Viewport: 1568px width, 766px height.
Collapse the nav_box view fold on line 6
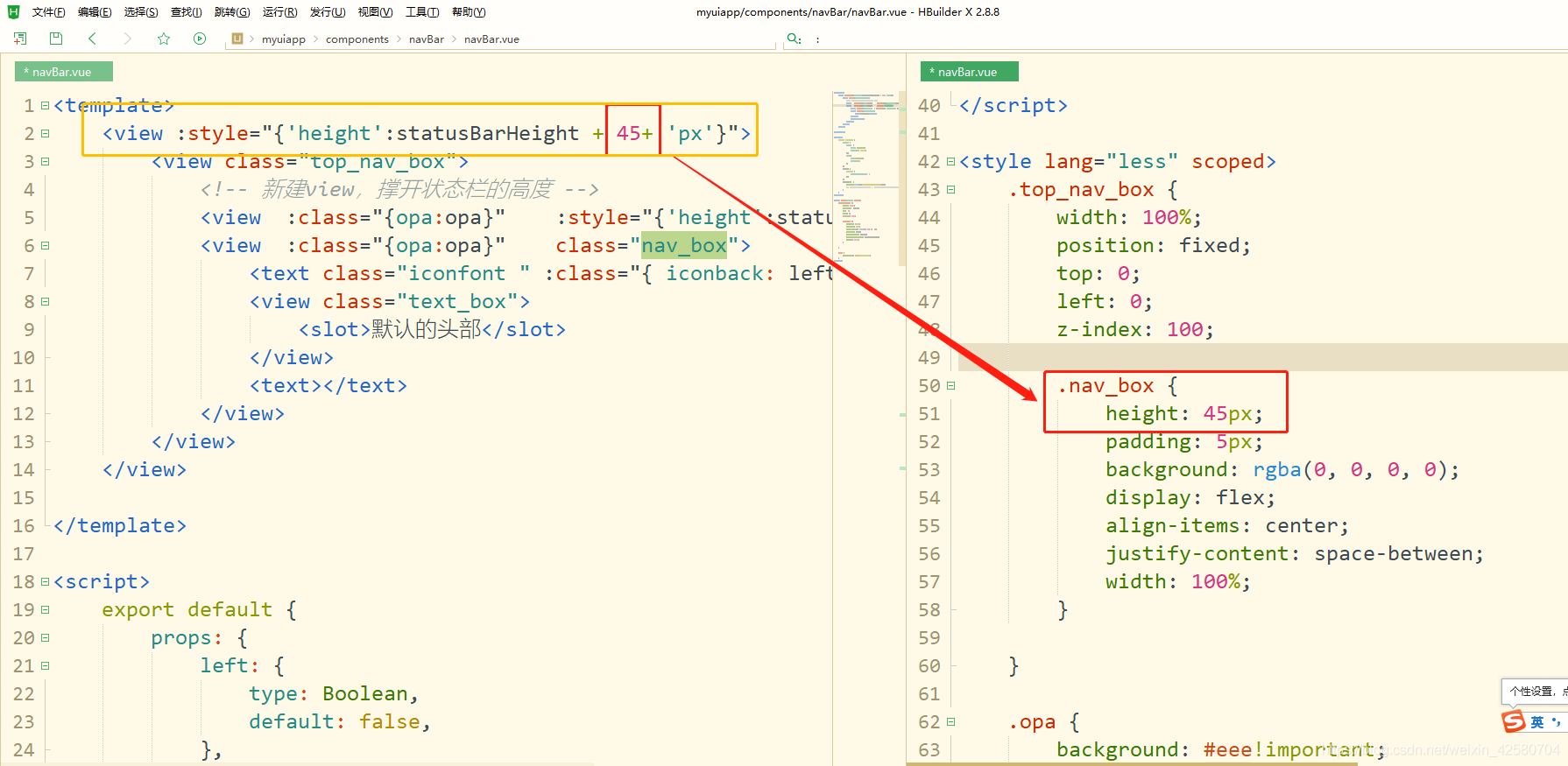pyautogui.click(x=45, y=246)
